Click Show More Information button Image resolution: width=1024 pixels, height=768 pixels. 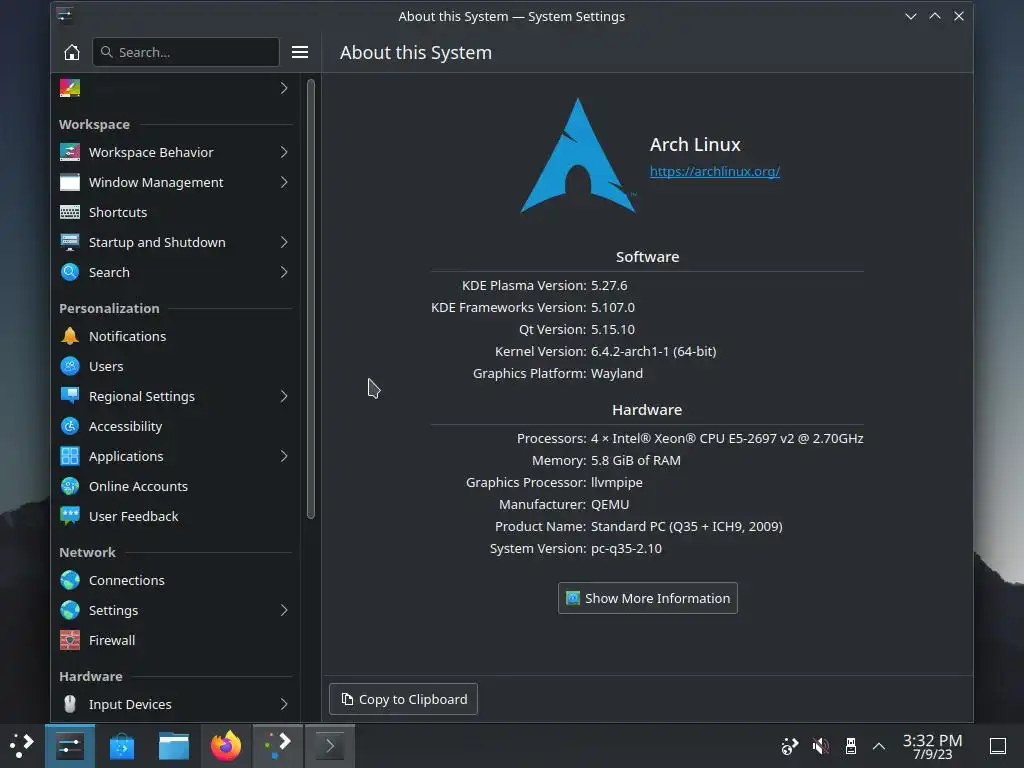click(648, 598)
